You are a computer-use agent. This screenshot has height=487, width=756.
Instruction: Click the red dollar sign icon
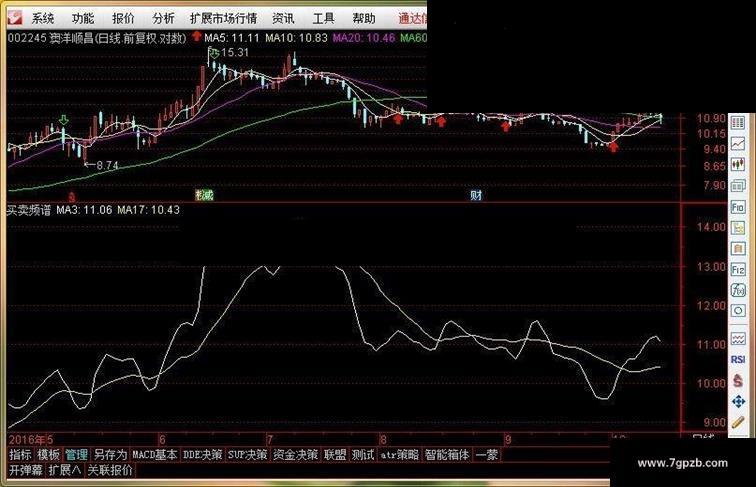pyautogui.click(x=738, y=380)
